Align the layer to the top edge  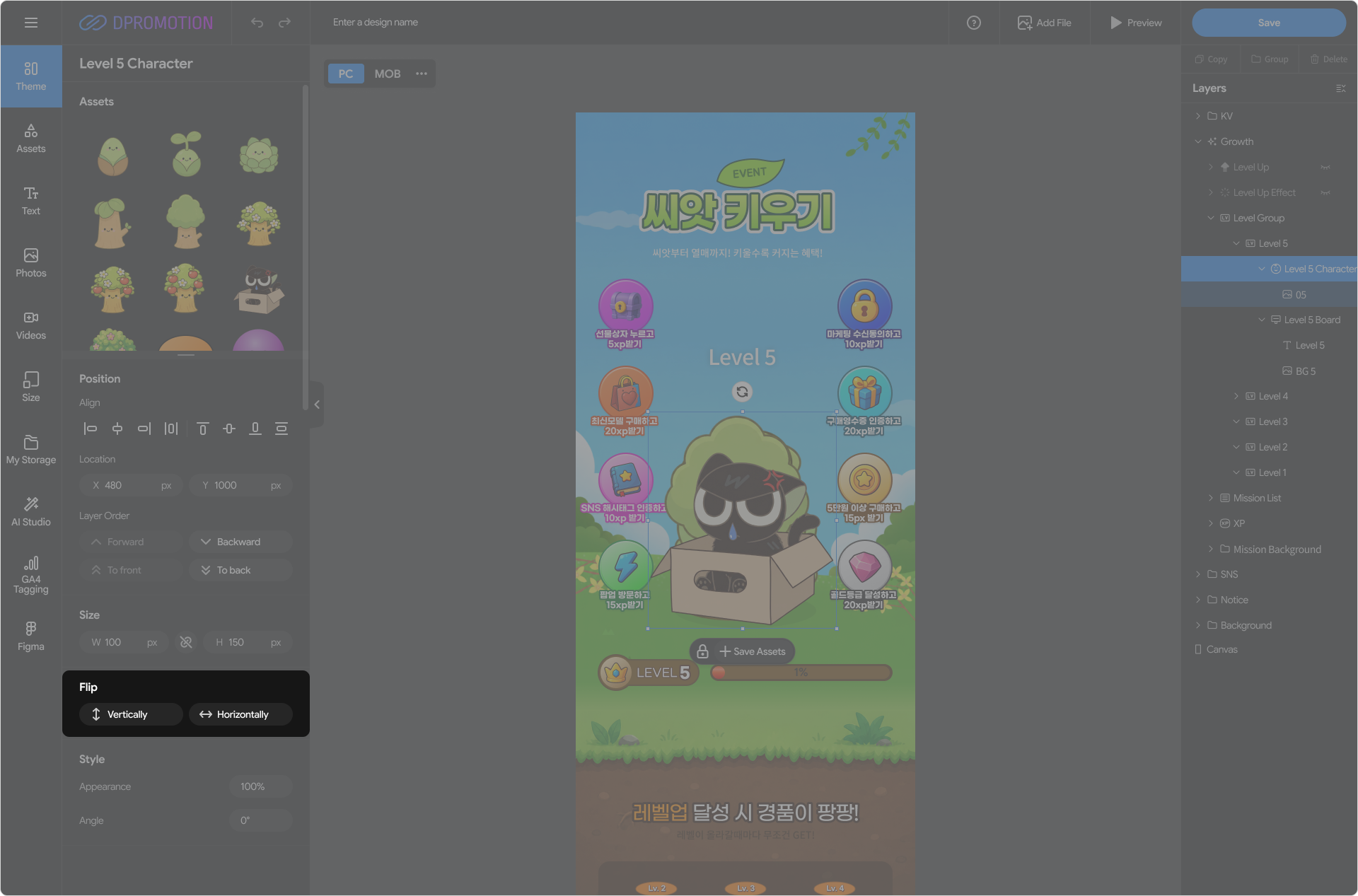(202, 429)
